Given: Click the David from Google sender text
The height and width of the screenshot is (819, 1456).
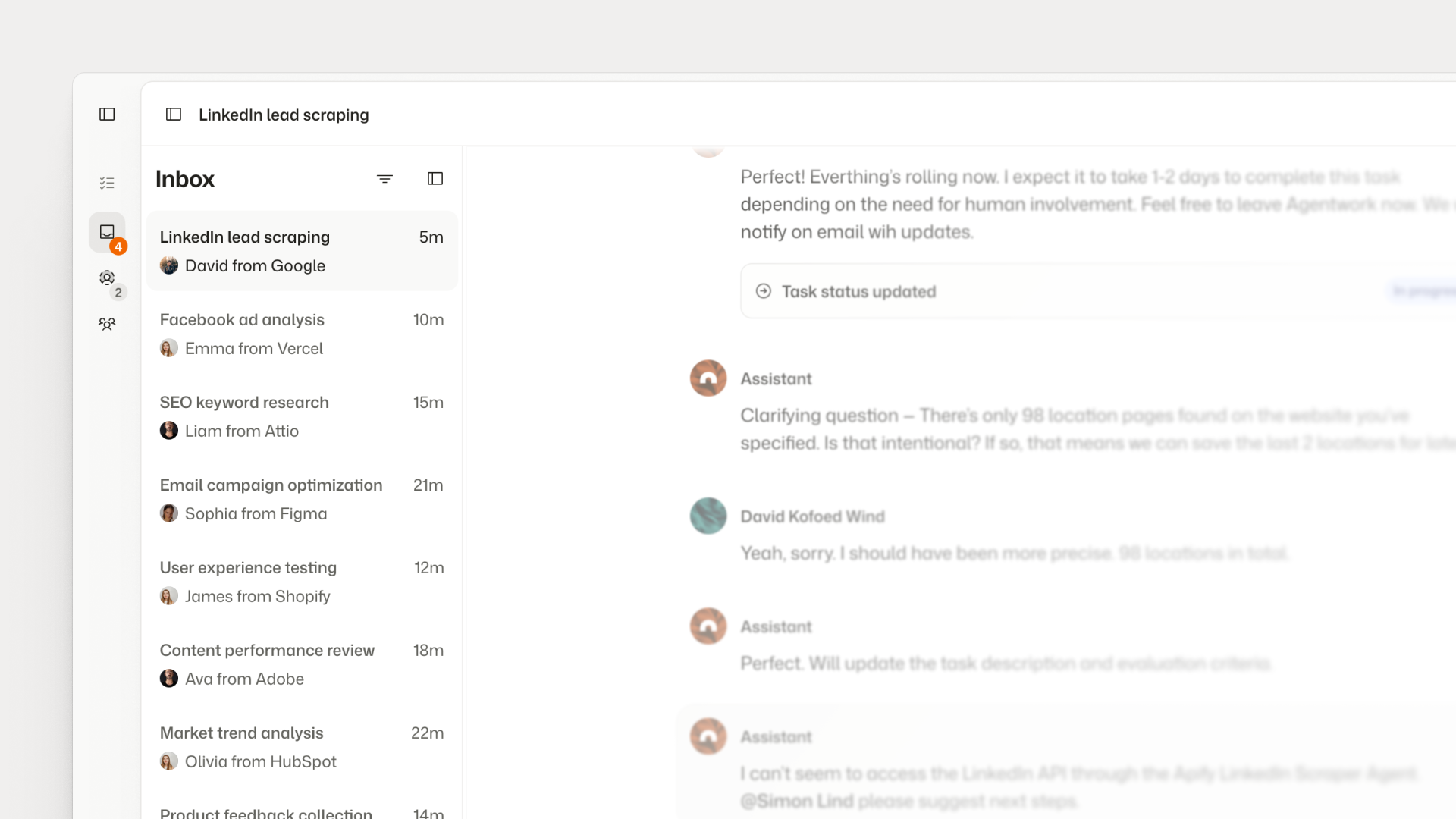Looking at the screenshot, I should [x=255, y=266].
